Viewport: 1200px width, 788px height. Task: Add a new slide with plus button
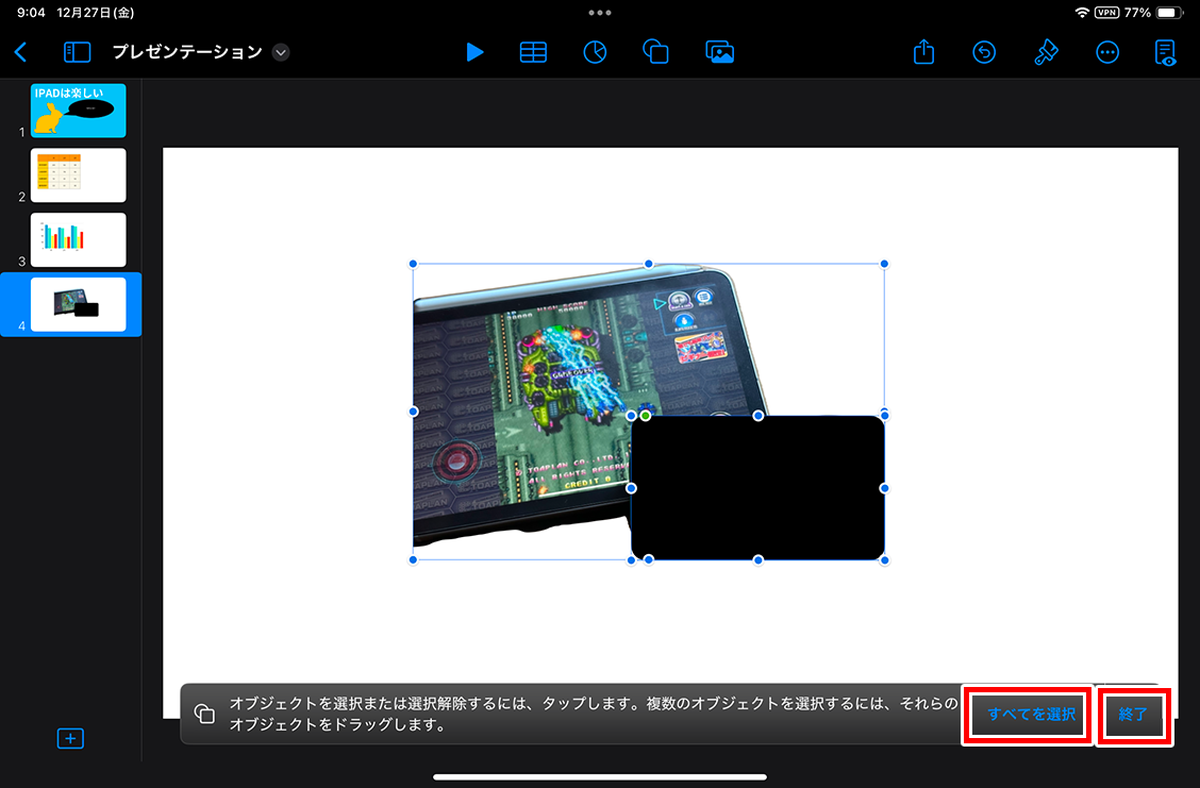coord(70,738)
